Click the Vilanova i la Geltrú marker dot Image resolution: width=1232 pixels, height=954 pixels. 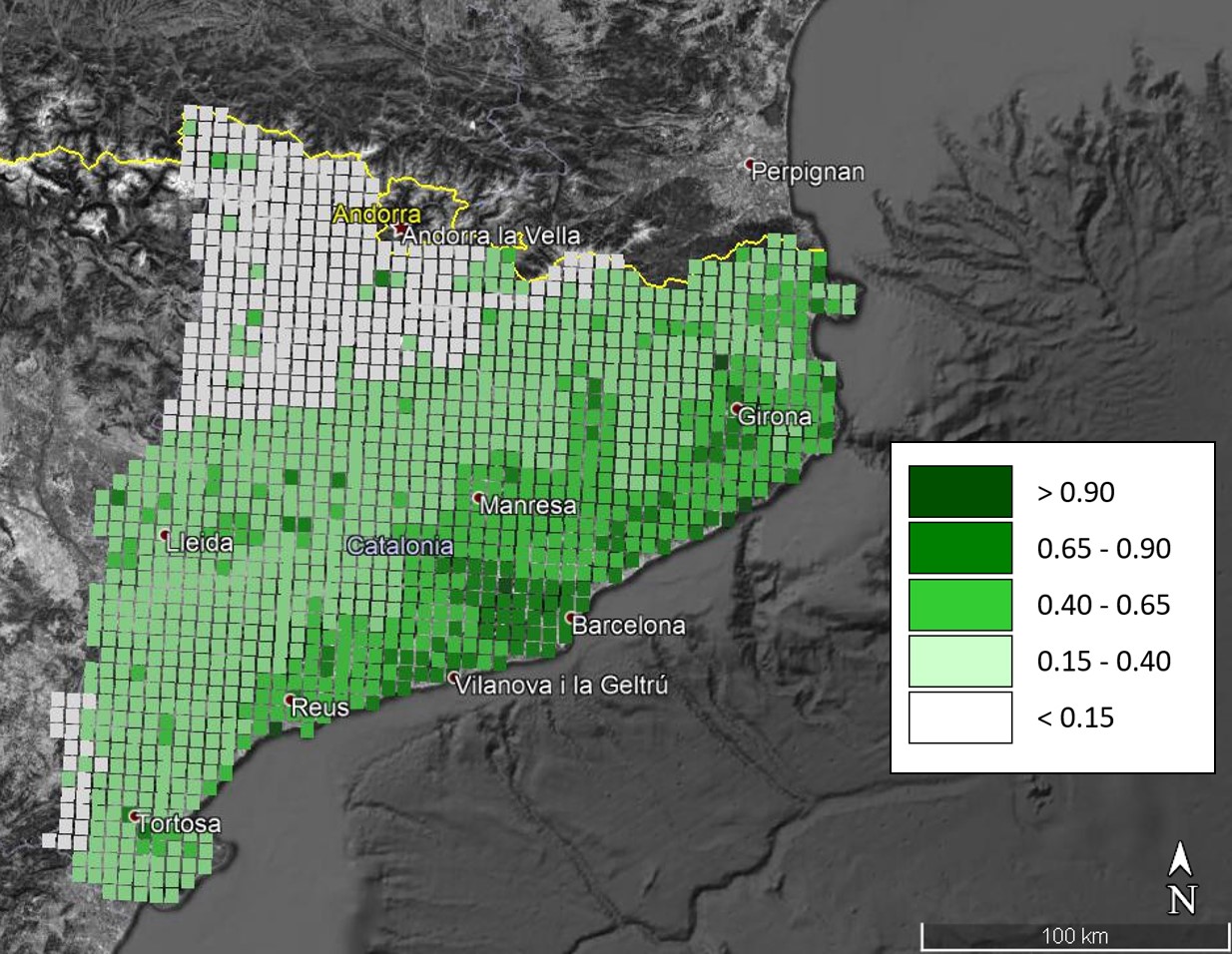[x=454, y=679]
